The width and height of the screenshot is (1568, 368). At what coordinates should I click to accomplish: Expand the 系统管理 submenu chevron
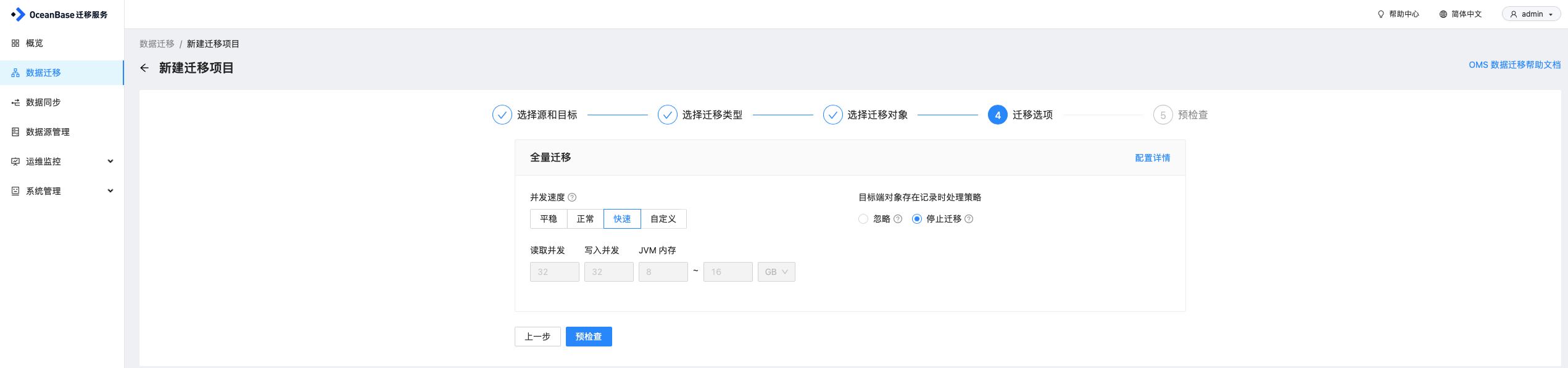[110, 191]
